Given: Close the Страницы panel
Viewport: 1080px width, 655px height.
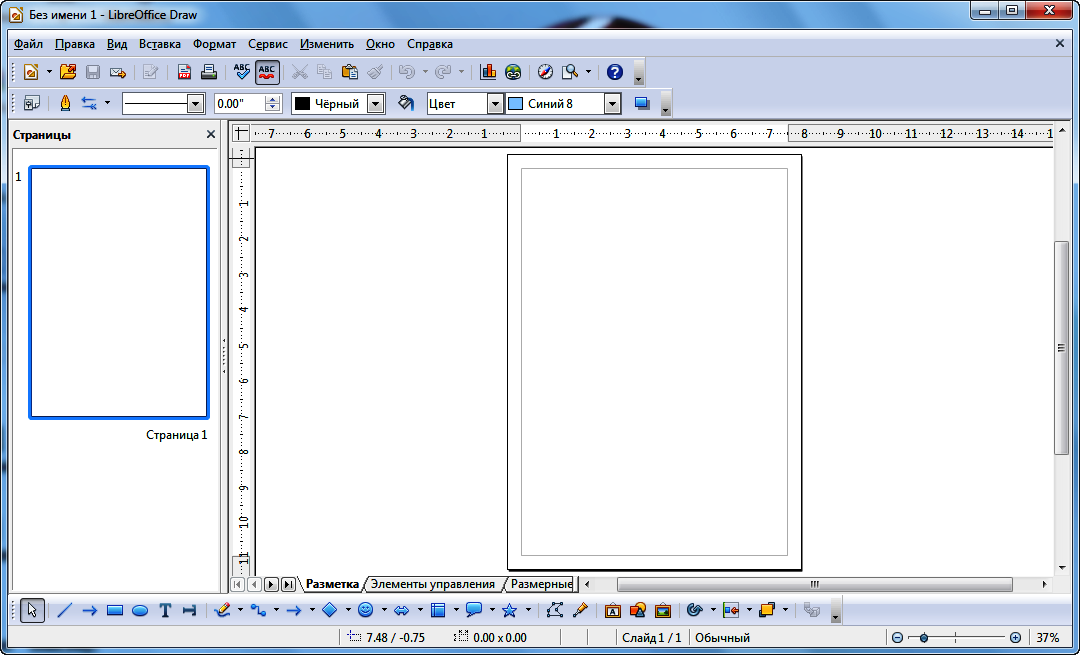Looking at the screenshot, I should tap(211, 134).
